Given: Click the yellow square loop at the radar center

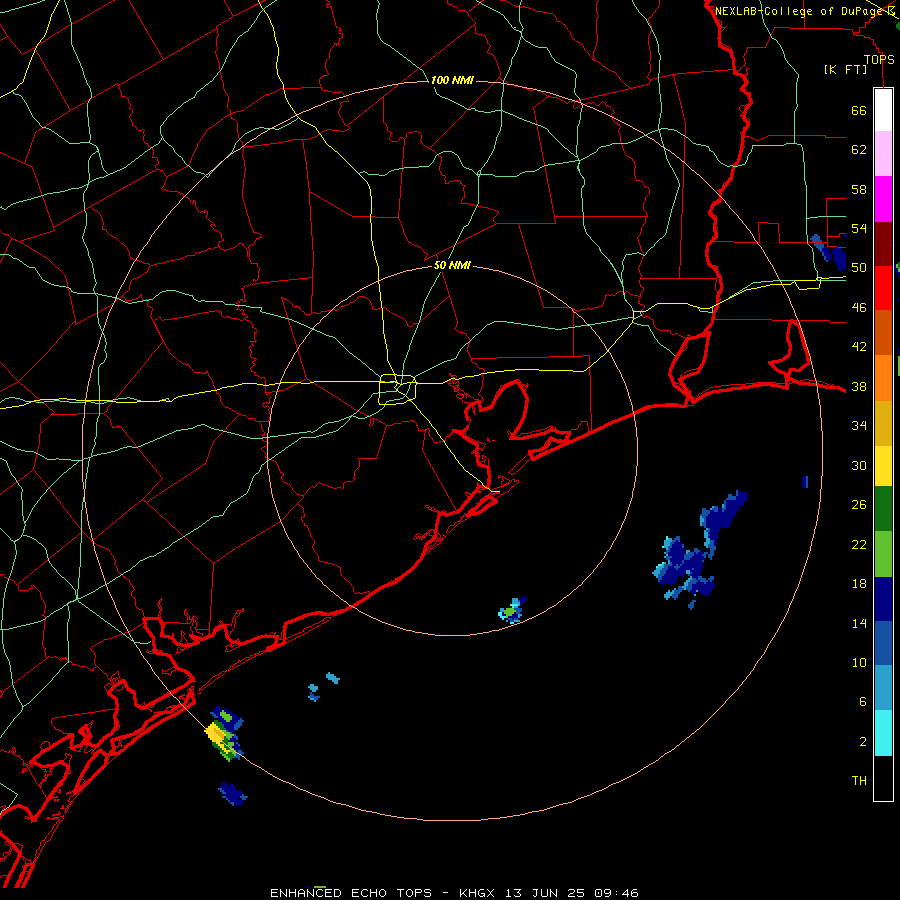Looking at the screenshot, I should pos(397,389).
